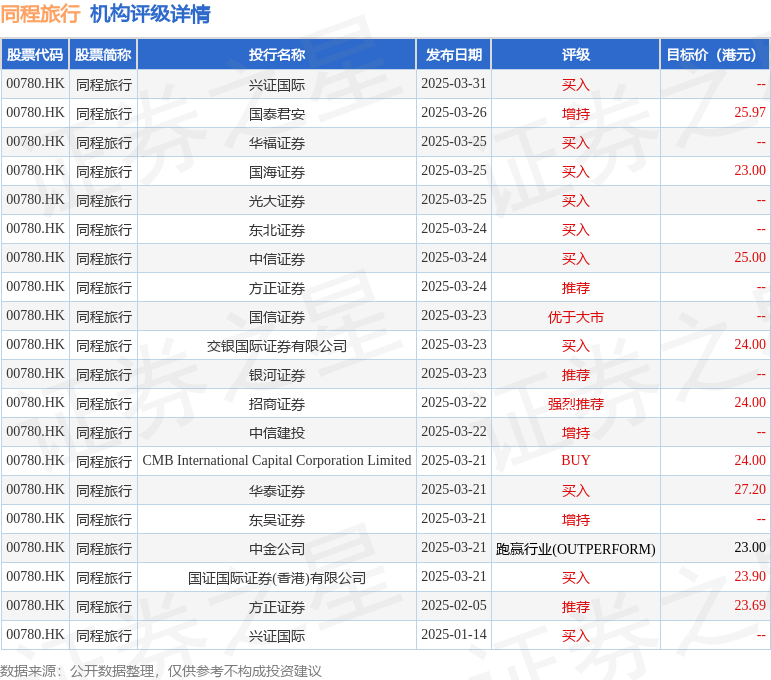Click 24.00 target price in 招商证券 row
Screen dimensions: 771x680
750,403
